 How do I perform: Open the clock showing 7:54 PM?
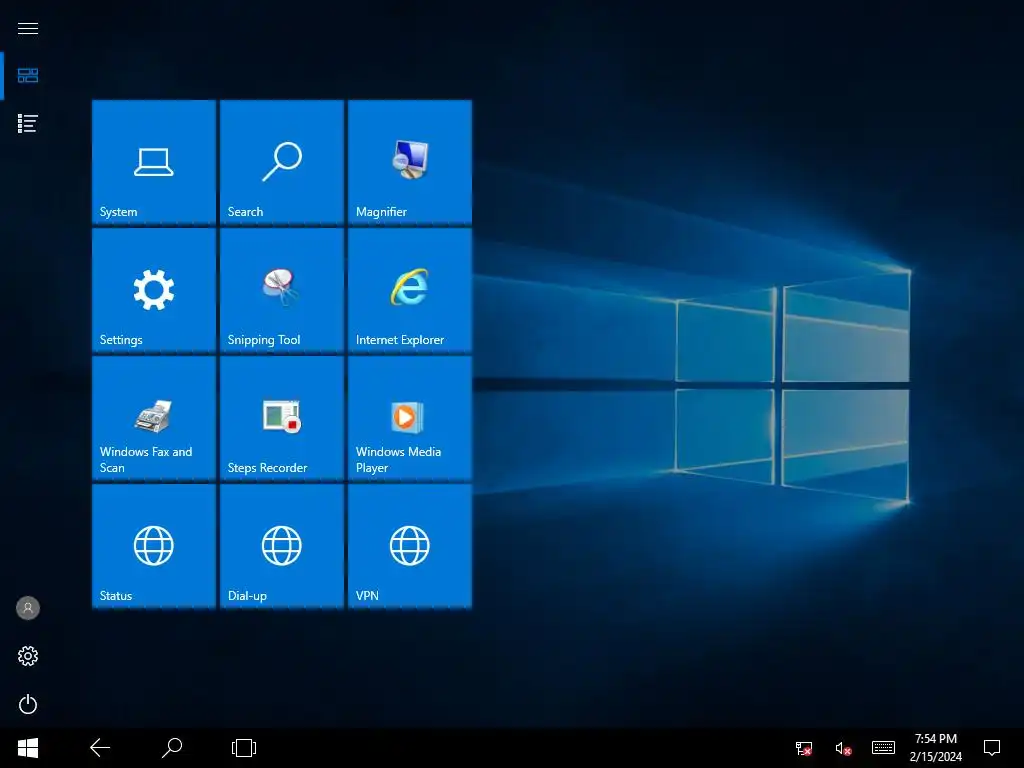936,748
